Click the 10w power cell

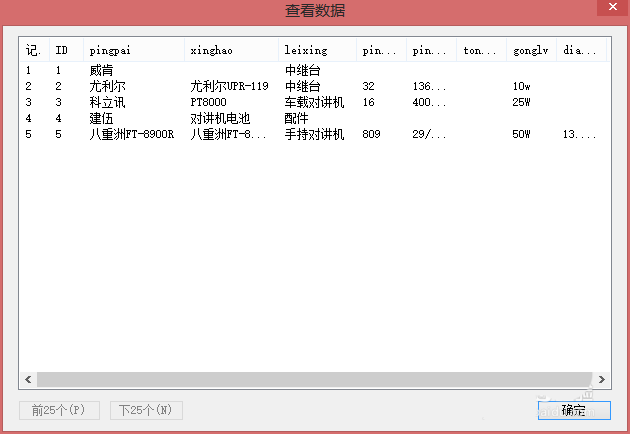(x=522, y=86)
